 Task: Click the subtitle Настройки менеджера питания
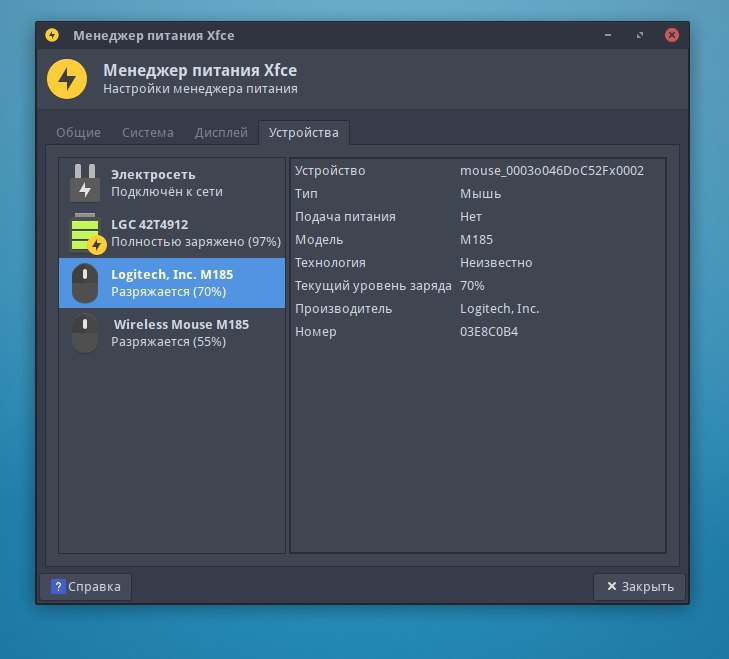click(x=200, y=88)
